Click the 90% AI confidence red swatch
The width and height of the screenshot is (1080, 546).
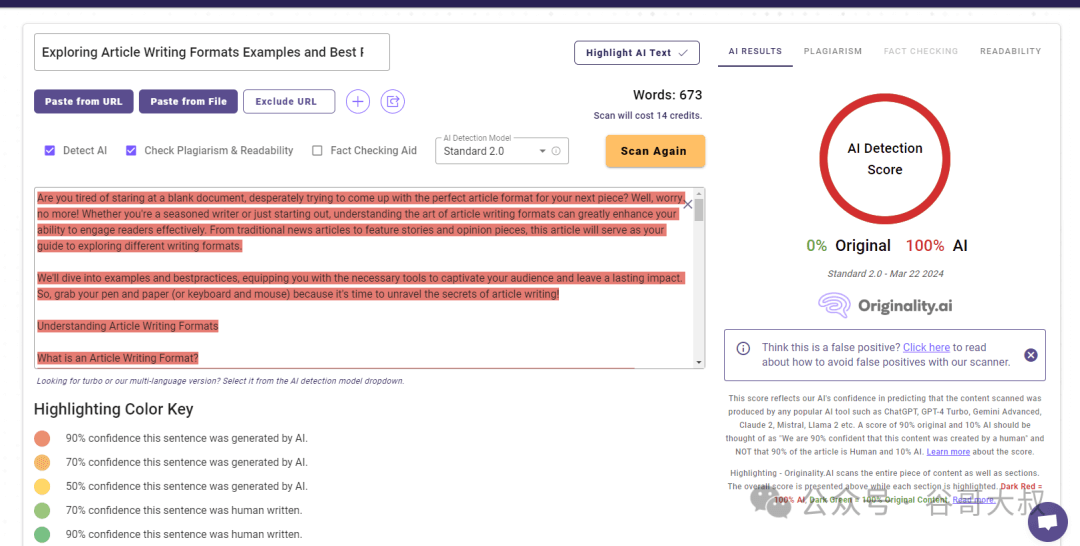pyautogui.click(x=42, y=439)
